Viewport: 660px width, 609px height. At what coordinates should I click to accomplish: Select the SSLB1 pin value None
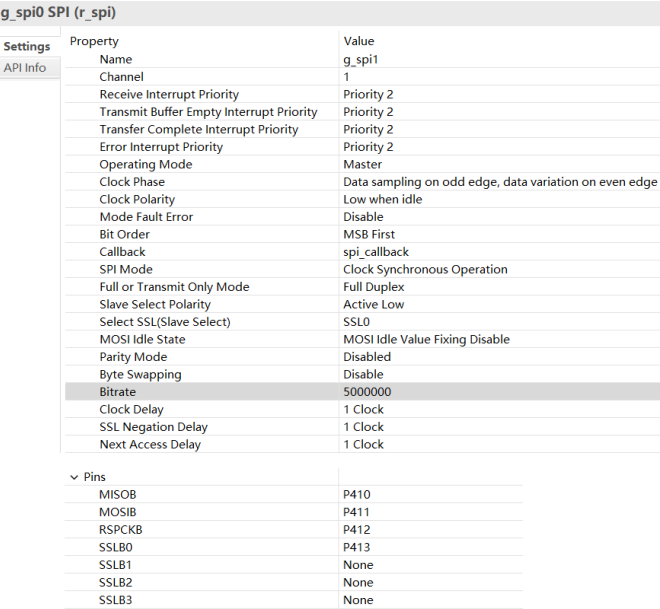coord(358,565)
